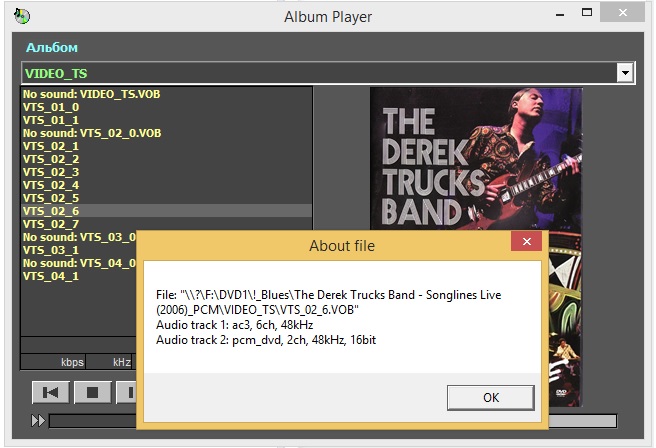Minimize the Album Player window
The image size is (656, 448).
click(x=560, y=14)
